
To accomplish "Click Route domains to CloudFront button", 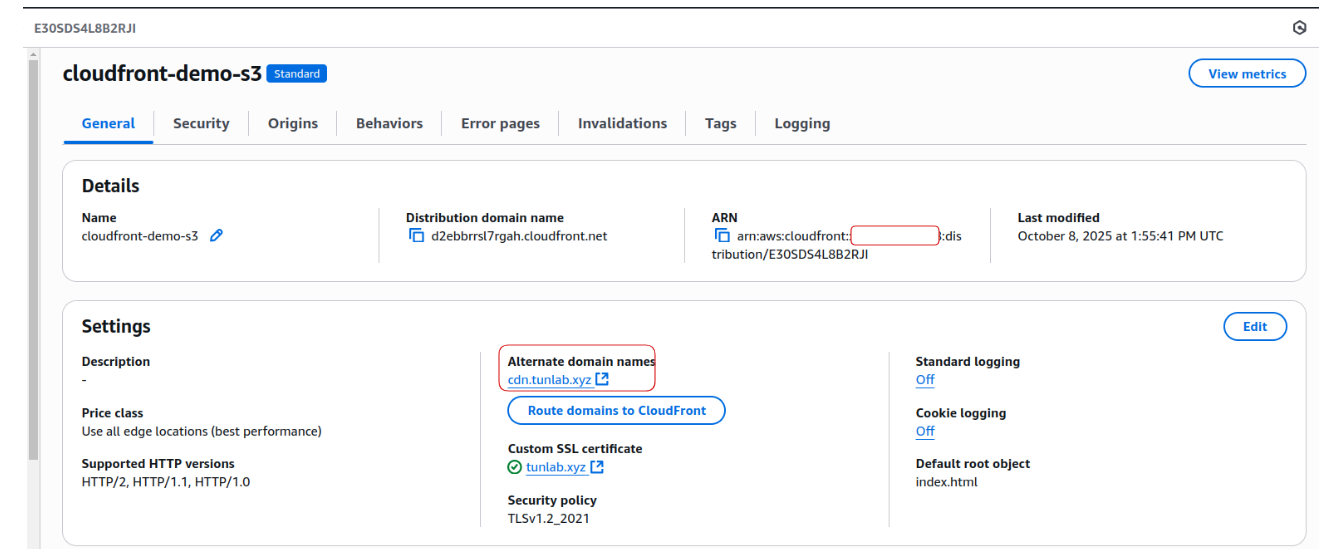I will click(x=617, y=411).
